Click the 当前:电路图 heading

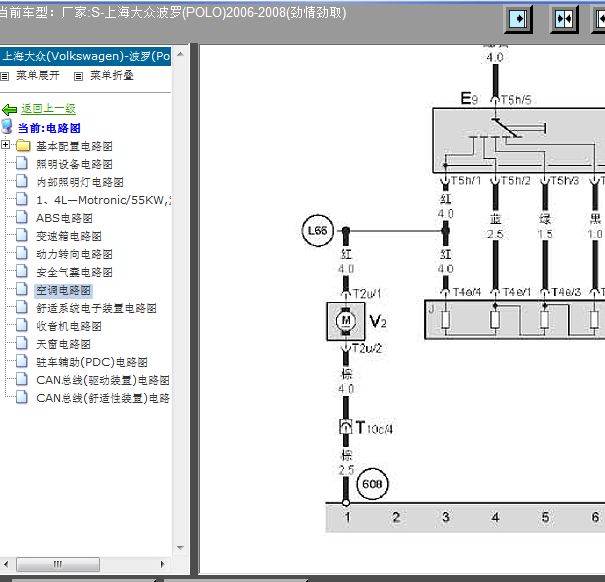point(49,128)
